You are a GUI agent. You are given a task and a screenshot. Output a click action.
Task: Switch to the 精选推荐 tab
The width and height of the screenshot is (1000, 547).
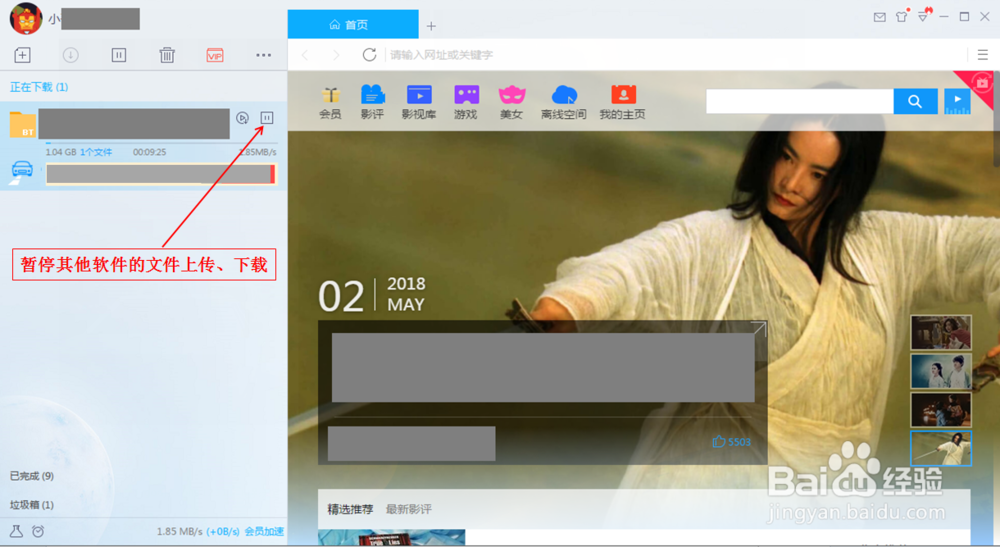[x=350, y=509]
